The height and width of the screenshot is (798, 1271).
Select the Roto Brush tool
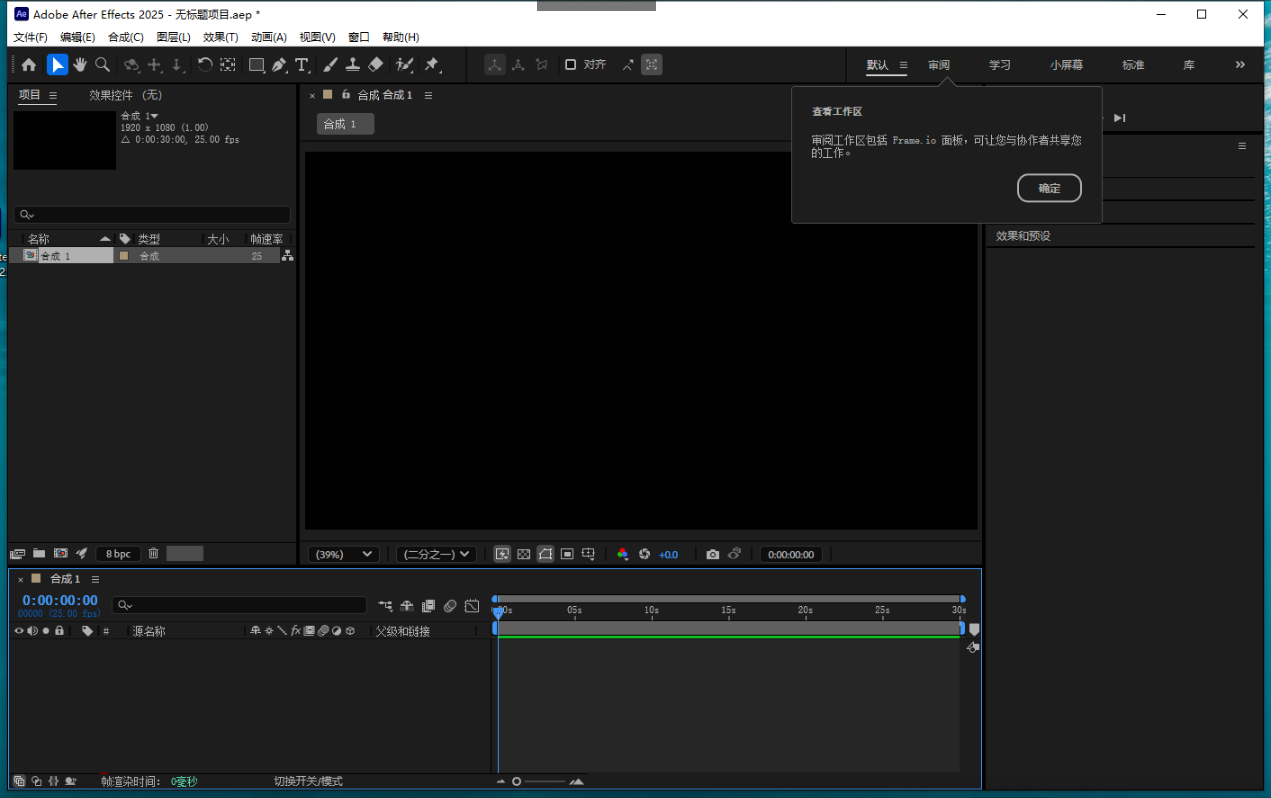coord(404,65)
